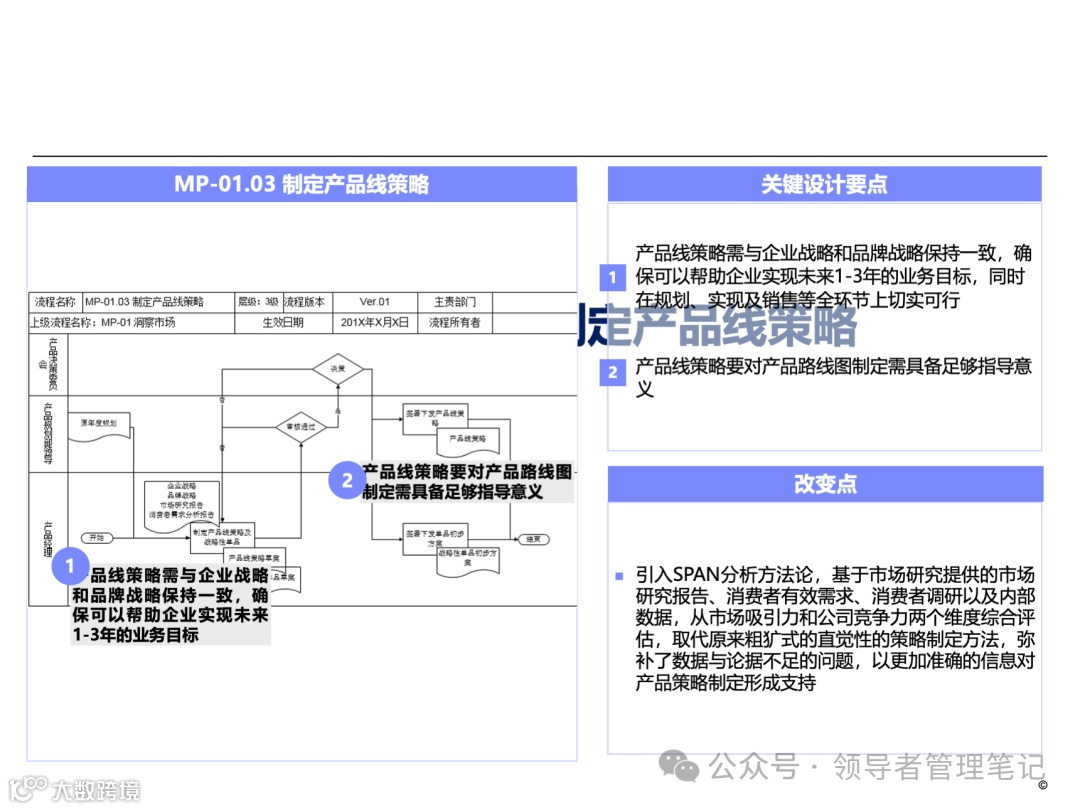Click the '签署下发单品初步方案' process box

click(435, 539)
